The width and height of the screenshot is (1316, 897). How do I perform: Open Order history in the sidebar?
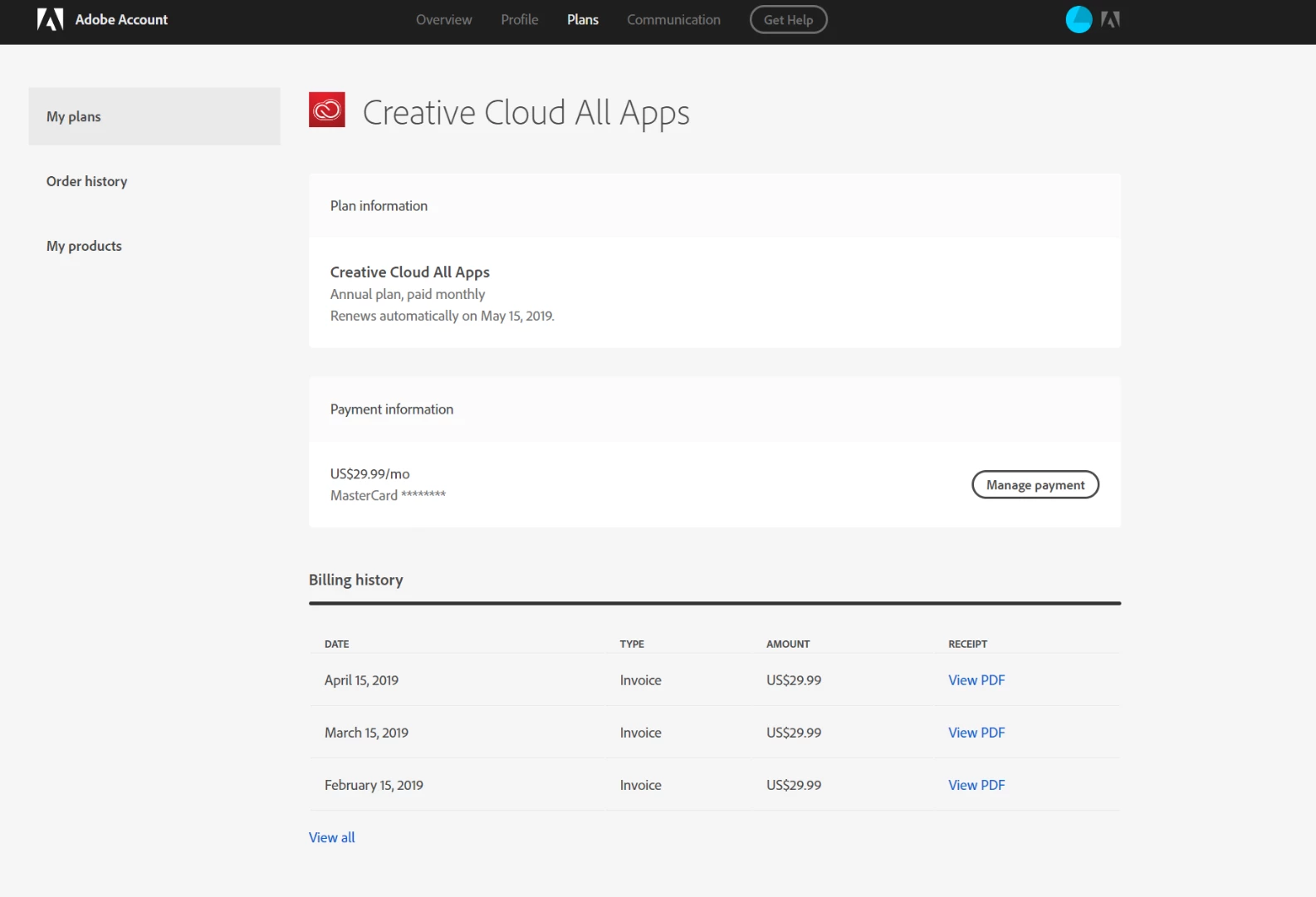click(x=87, y=181)
